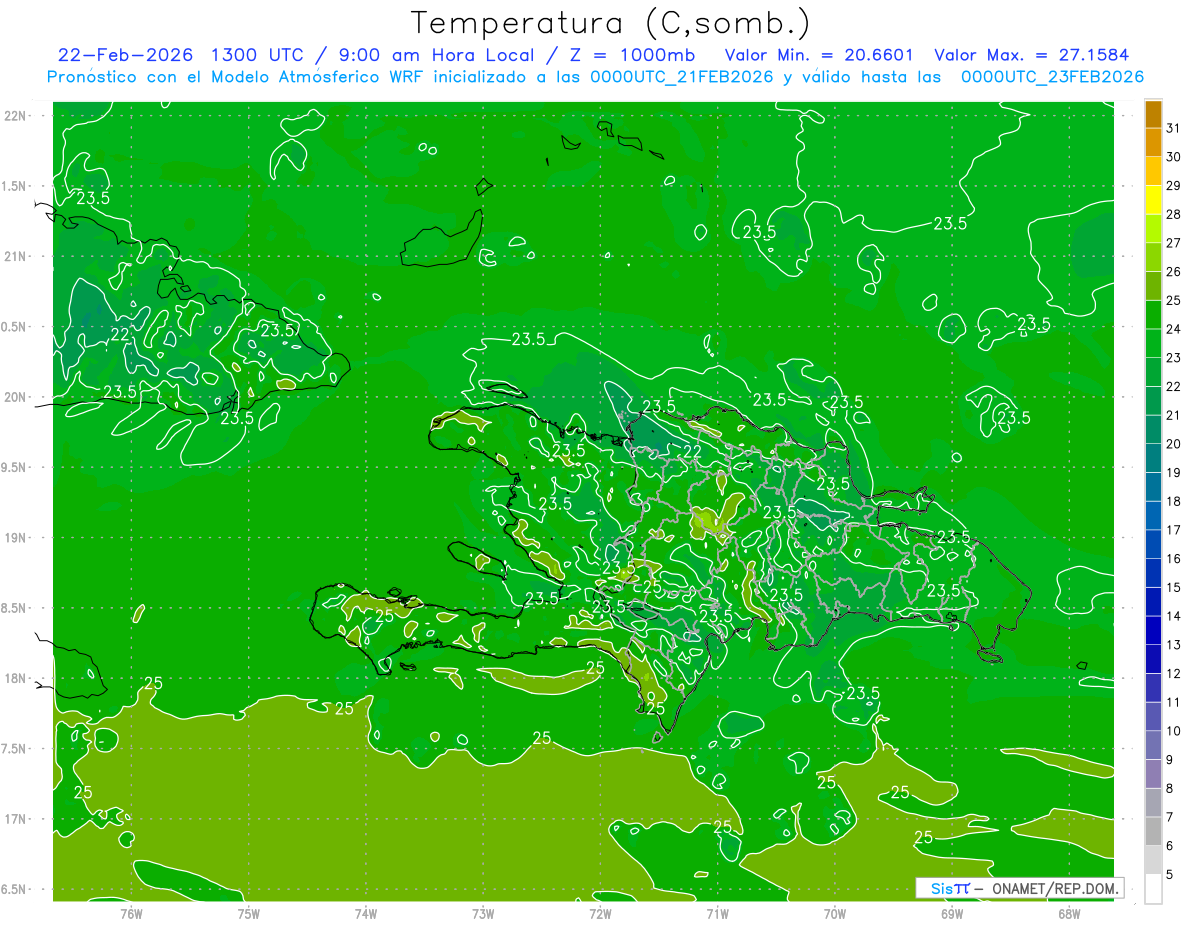Image resolution: width=1200 pixels, height=927 pixels.
Task: Click the '72W' longitude axis label
Action: coord(600,914)
